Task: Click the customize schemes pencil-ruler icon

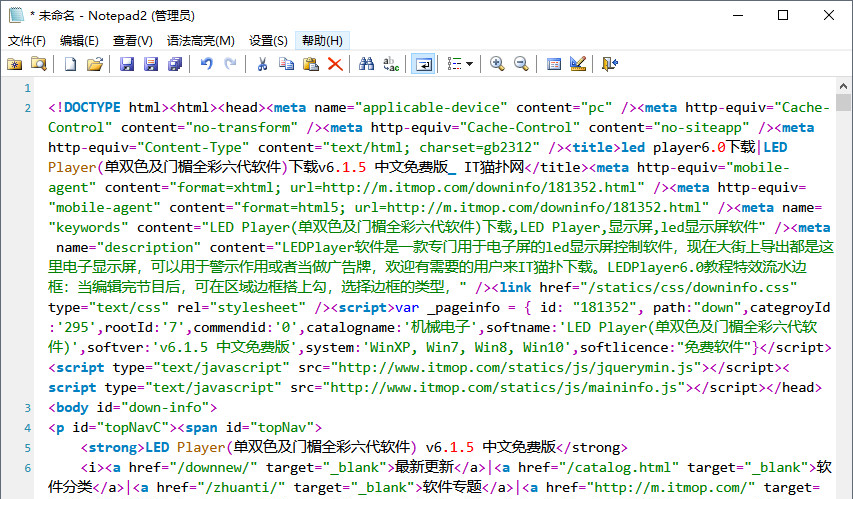Action: tap(578, 64)
